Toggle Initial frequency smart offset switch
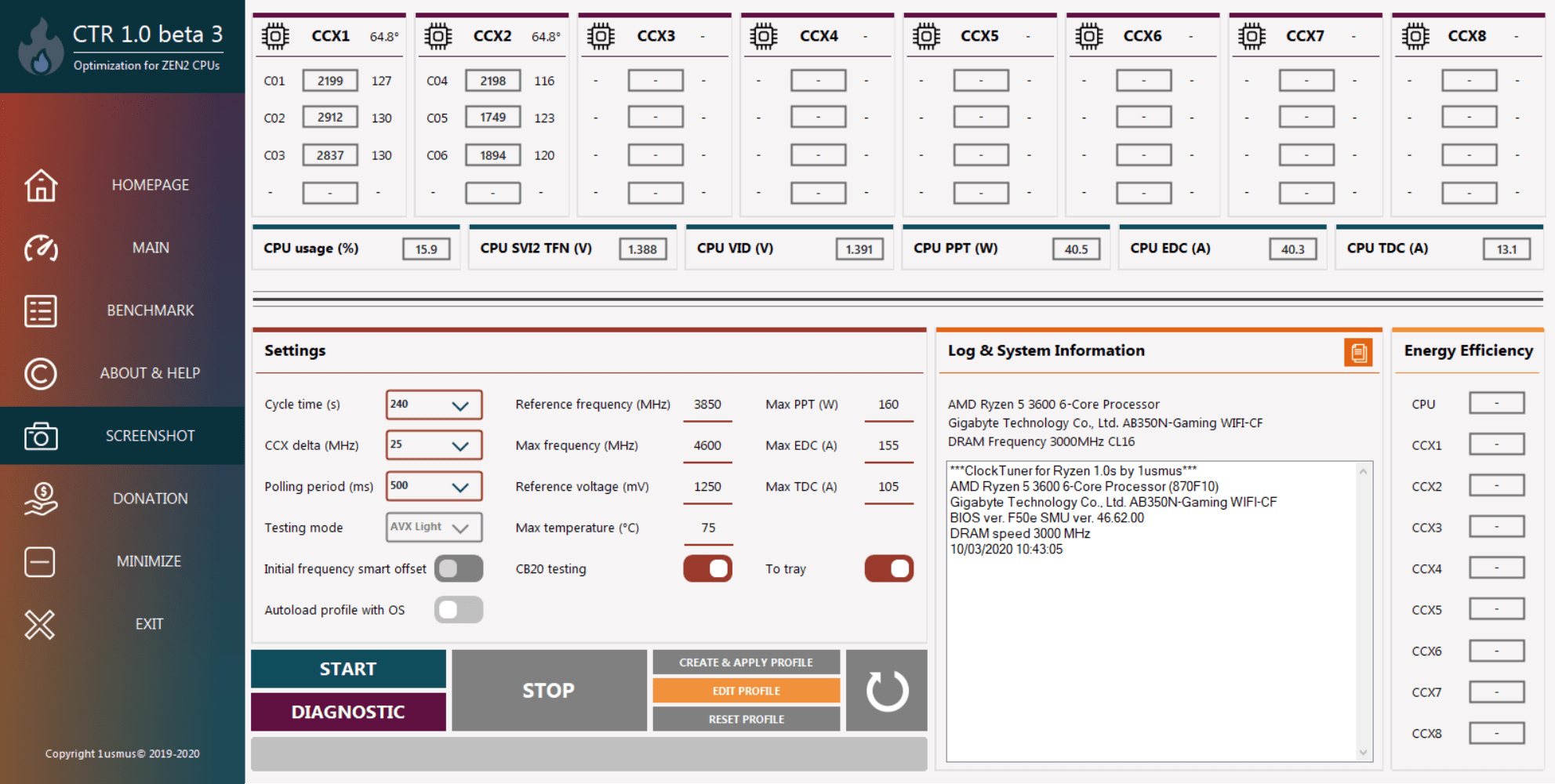The width and height of the screenshot is (1555, 784). click(x=459, y=568)
